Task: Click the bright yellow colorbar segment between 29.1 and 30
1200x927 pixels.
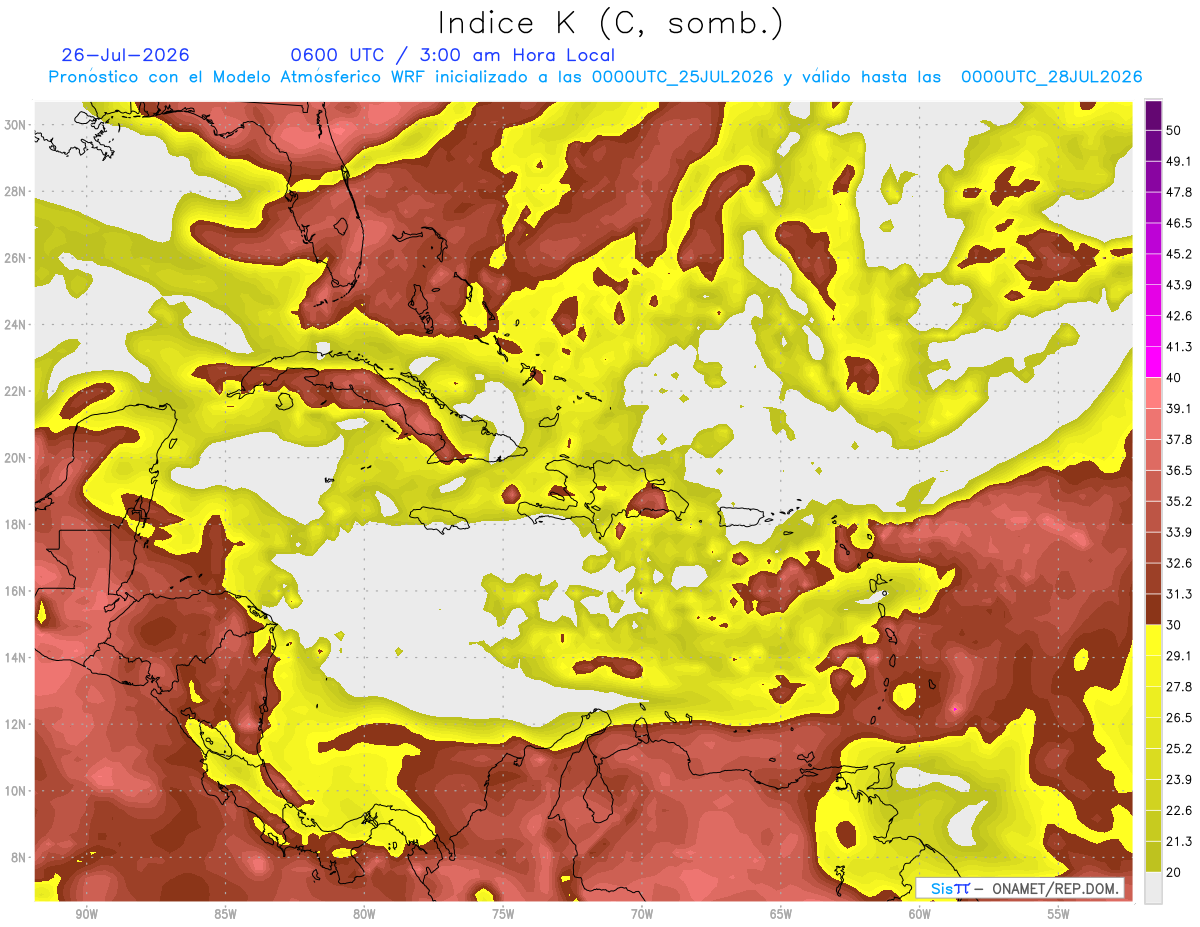Action: pos(1153,640)
